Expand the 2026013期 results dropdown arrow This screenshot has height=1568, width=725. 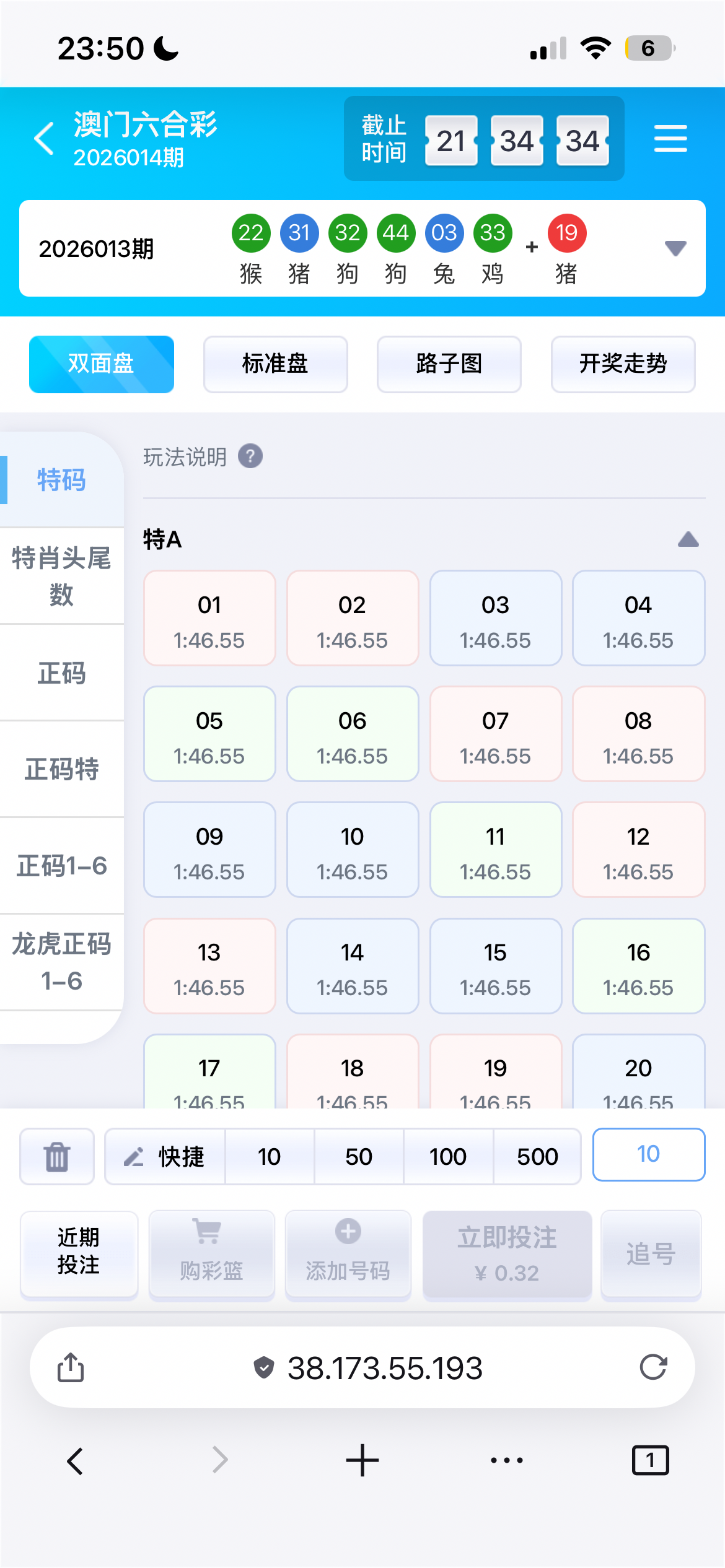tap(675, 248)
